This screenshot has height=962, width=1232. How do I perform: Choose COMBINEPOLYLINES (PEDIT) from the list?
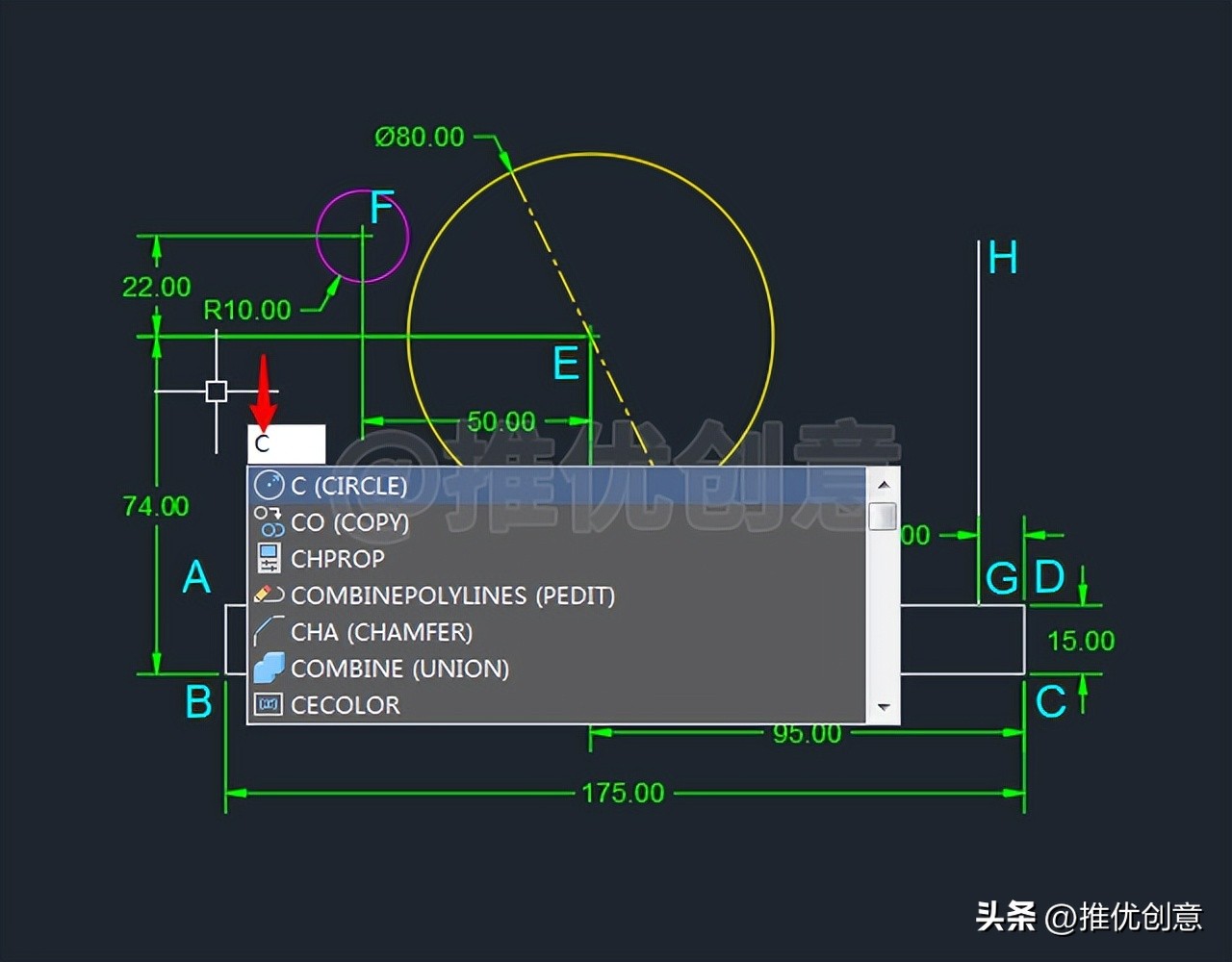click(452, 595)
